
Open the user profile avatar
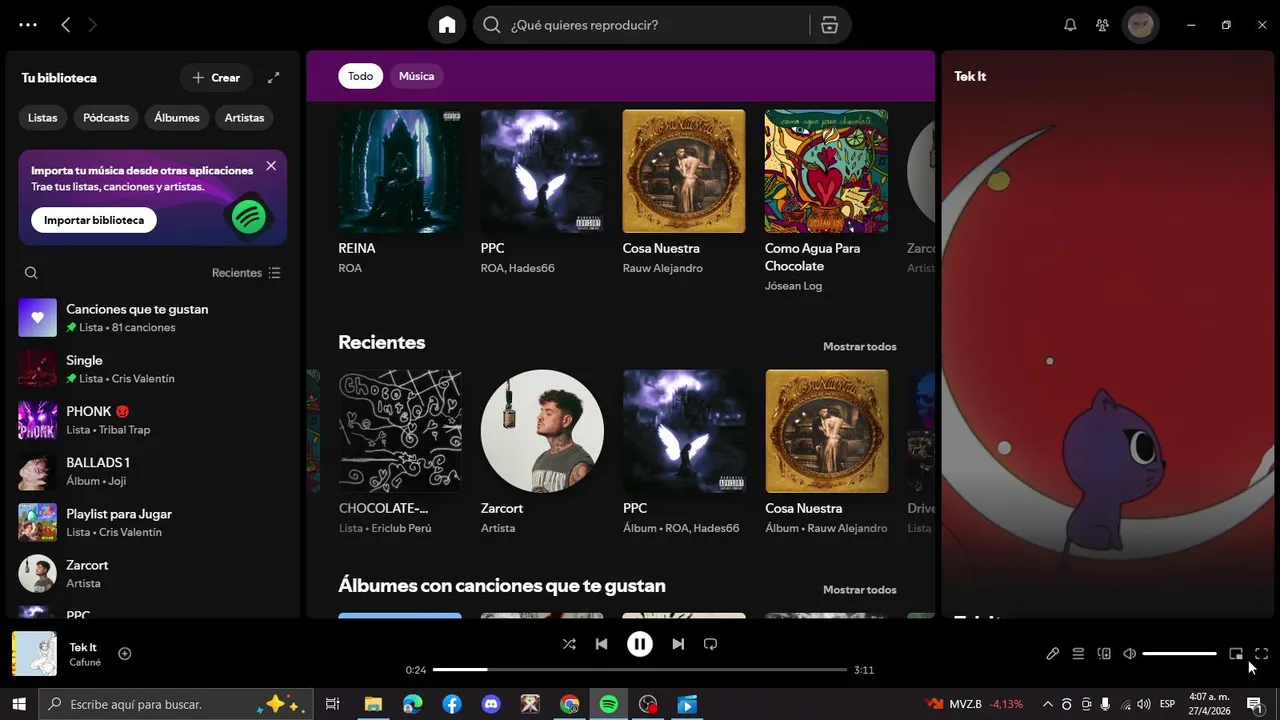1141,25
